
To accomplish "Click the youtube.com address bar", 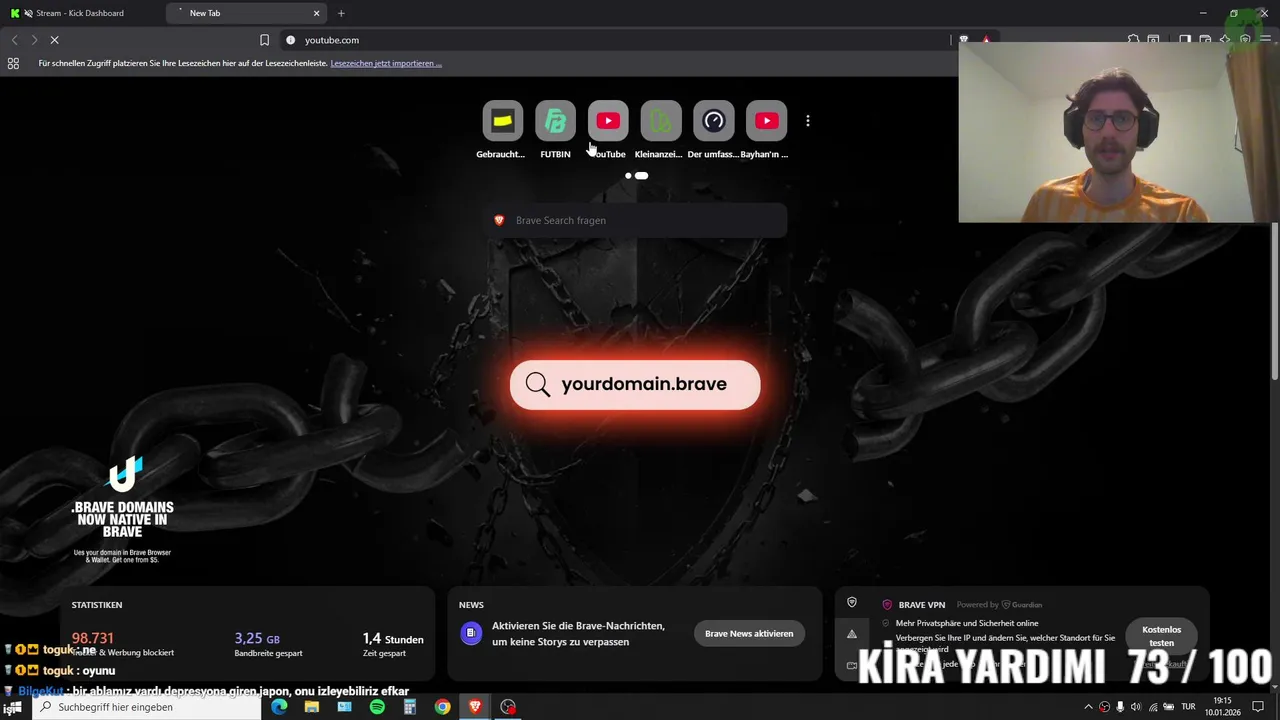I will point(620,40).
